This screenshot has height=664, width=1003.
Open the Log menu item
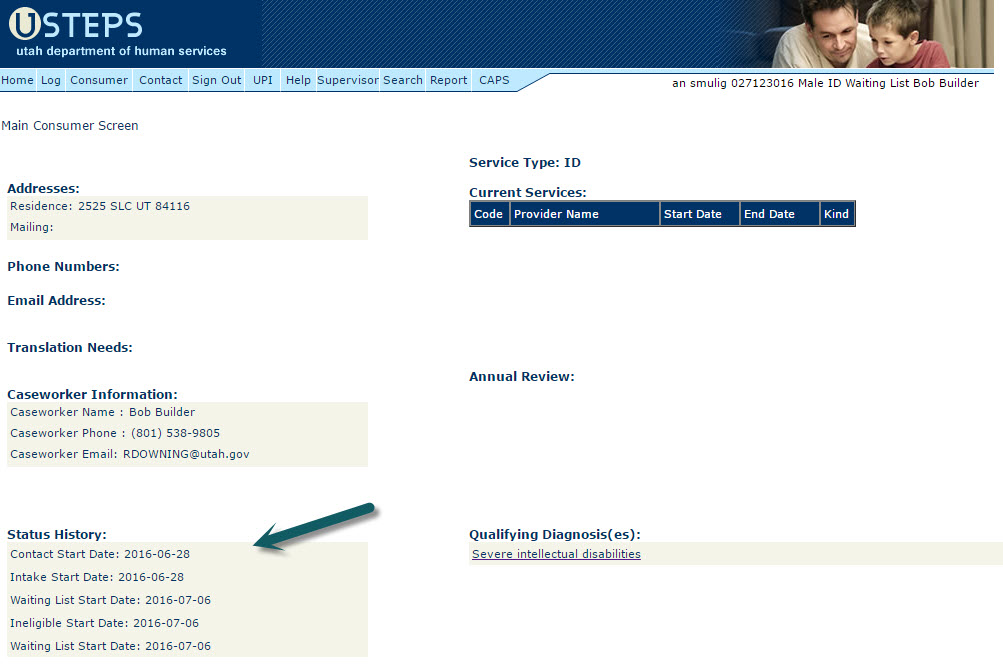50,80
